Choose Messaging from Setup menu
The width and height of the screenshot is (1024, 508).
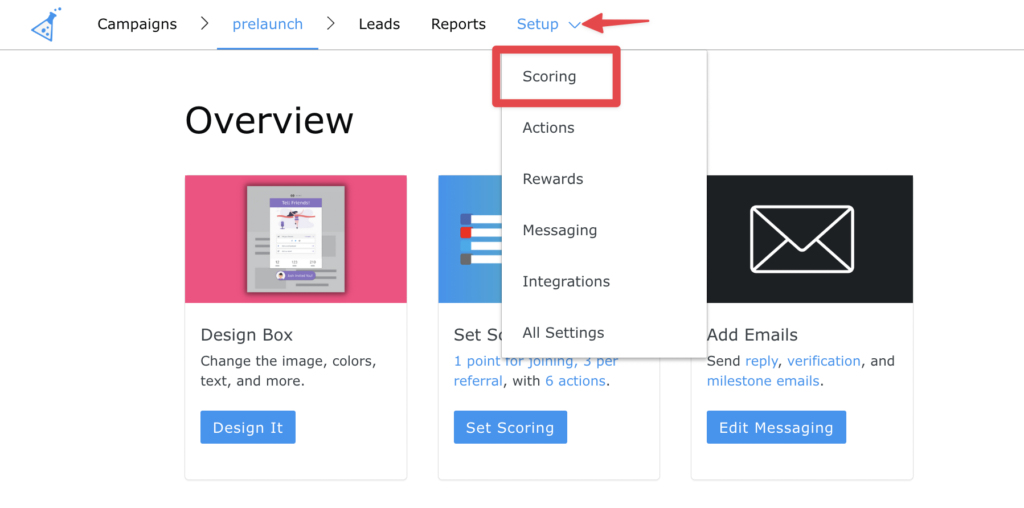click(560, 230)
